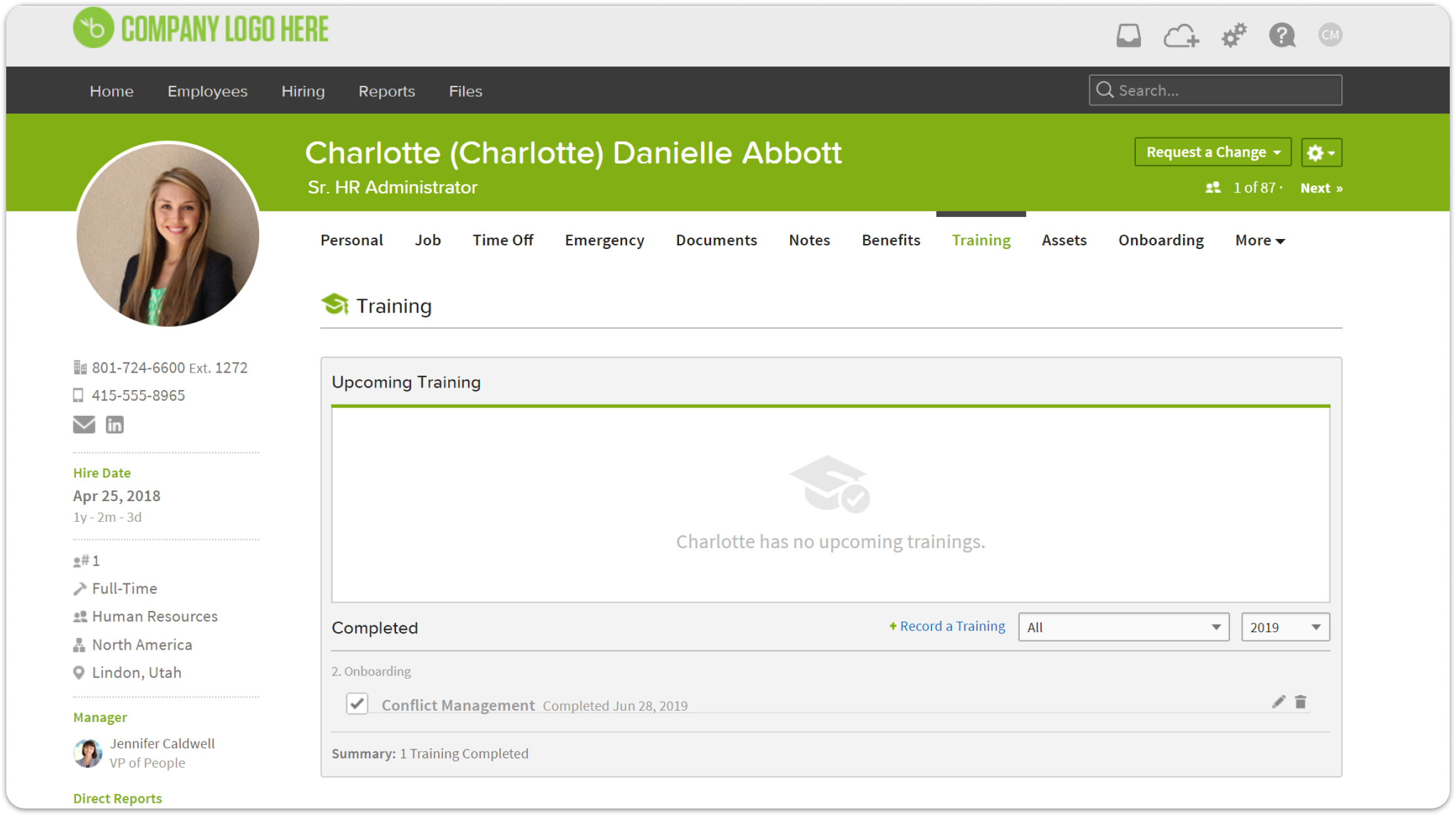Viewport: 1456px width, 816px height.
Task: Click the help question mark icon
Action: [x=1282, y=35]
